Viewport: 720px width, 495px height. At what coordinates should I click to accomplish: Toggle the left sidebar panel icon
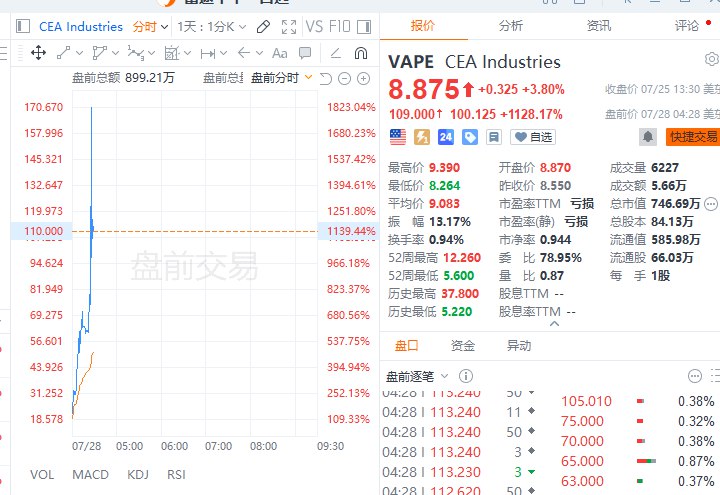pos(22,26)
